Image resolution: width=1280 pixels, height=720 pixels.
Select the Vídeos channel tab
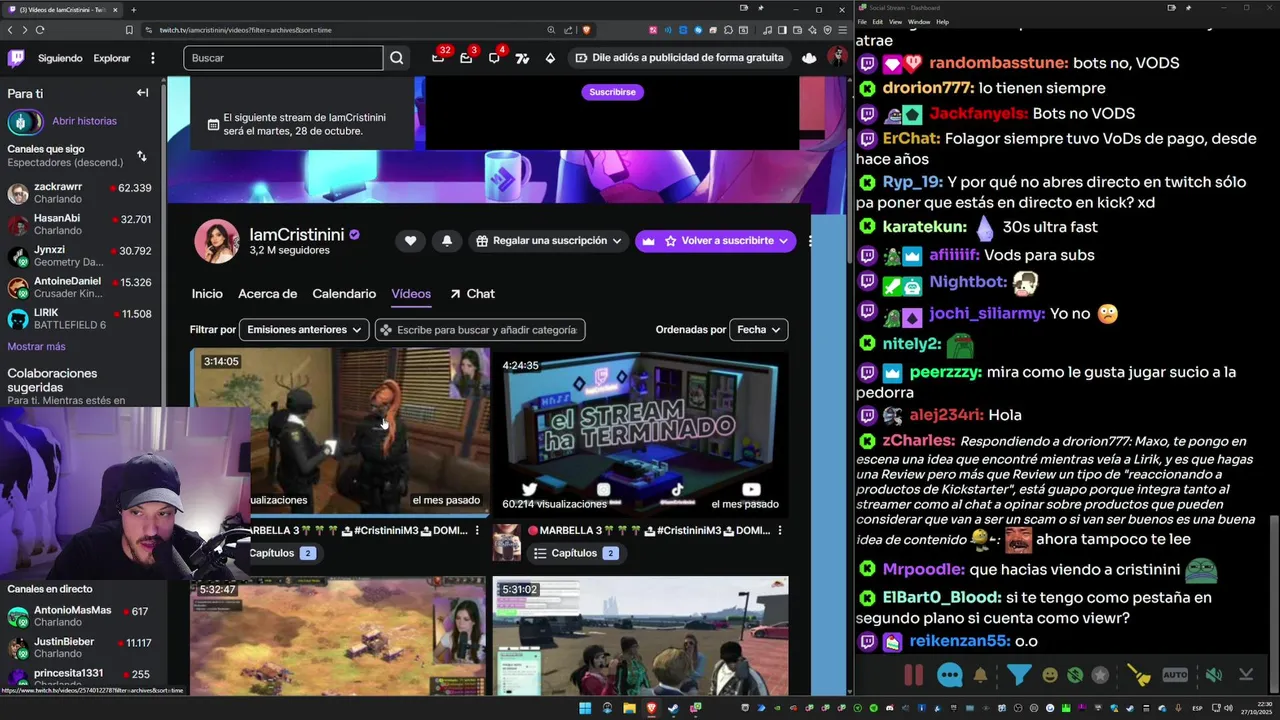click(411, 294)
